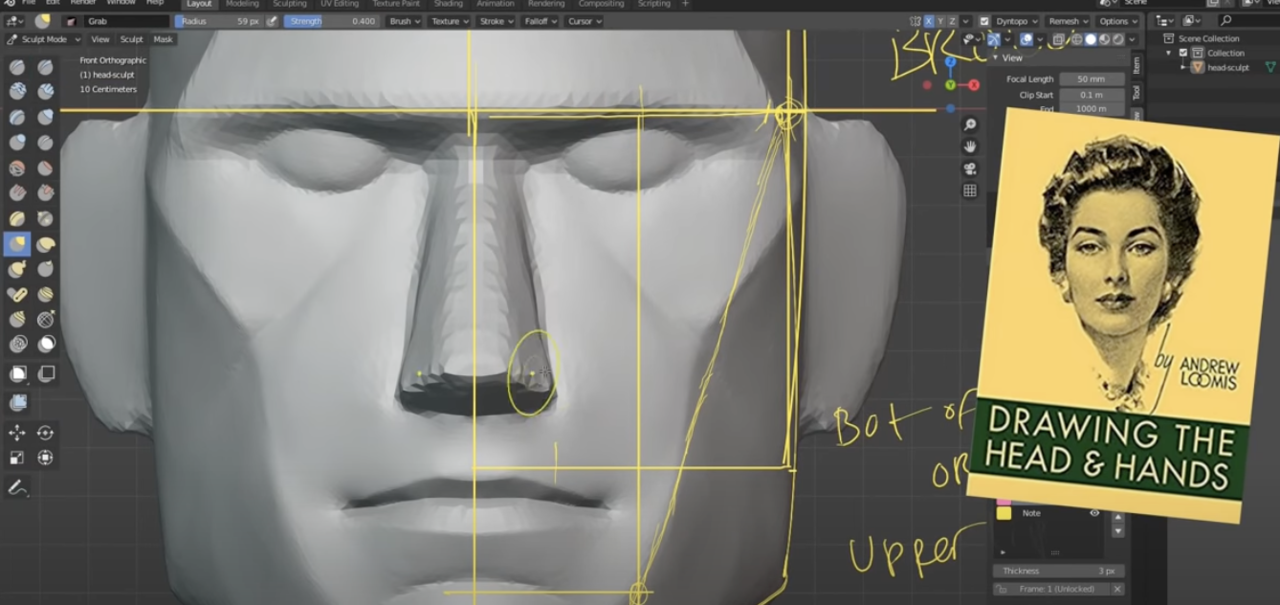The height and width of the screenshot is (605, 1280).
Task: Choose the Crease brush
Action: (x=46, y=143)
